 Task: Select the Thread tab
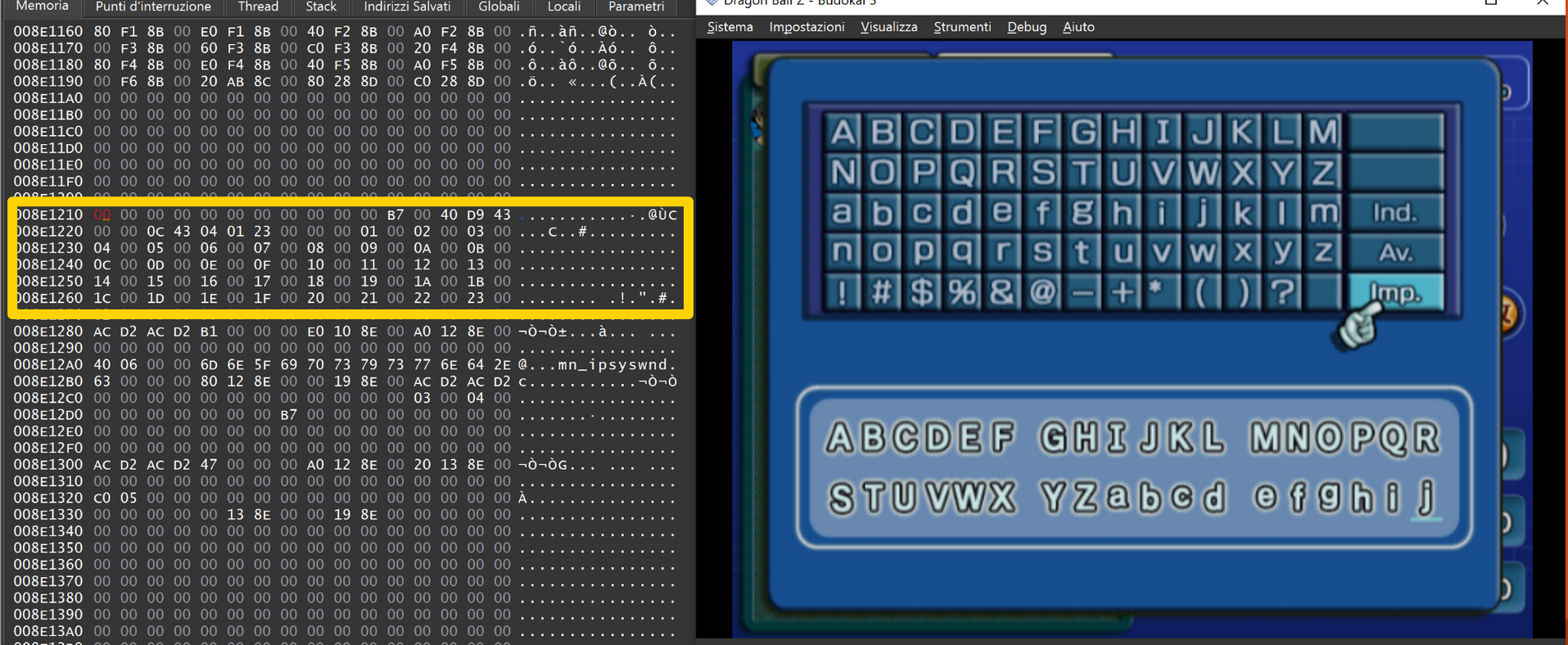point(258,7)
